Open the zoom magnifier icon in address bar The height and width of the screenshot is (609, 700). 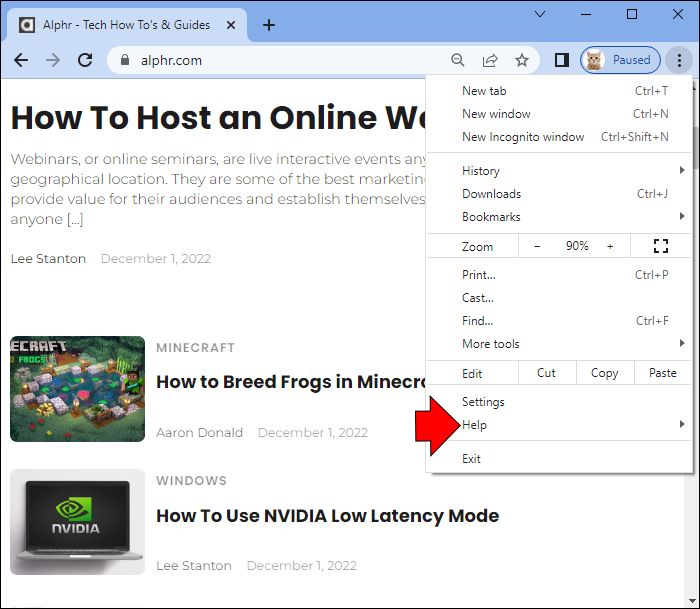458,60
